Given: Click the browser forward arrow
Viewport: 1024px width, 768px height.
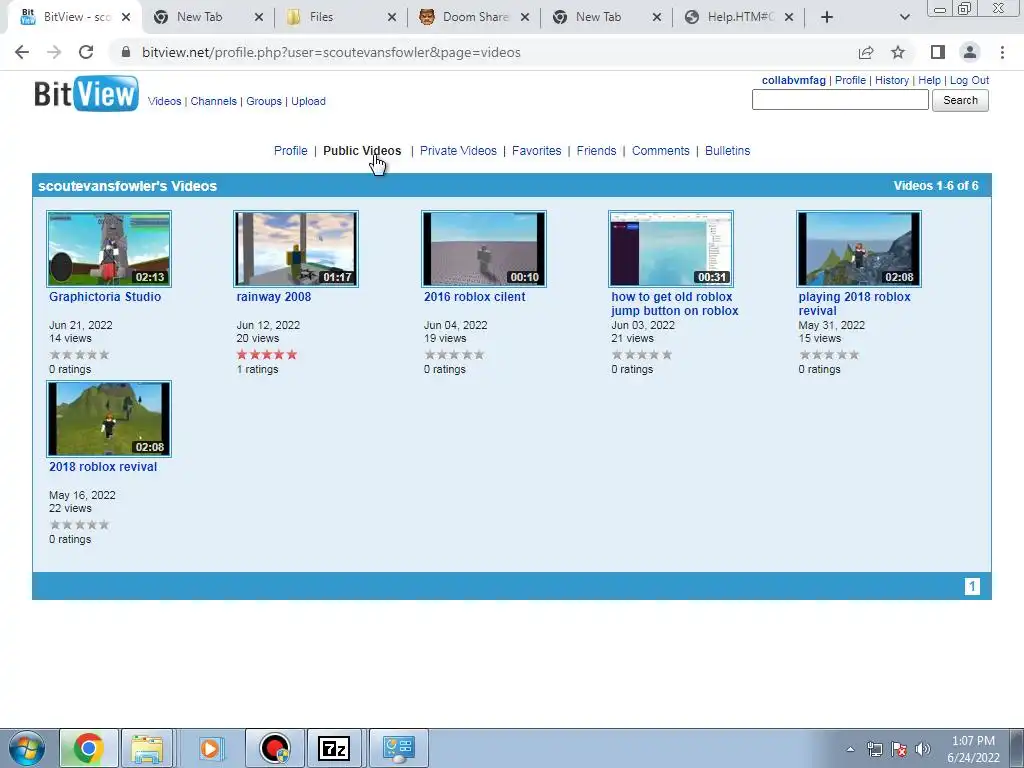Looking at the screenshot, I should [54, 52].
